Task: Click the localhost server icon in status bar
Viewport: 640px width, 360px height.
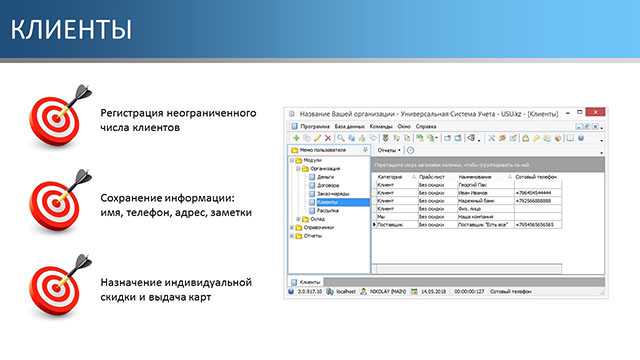Action: (330, 291)
